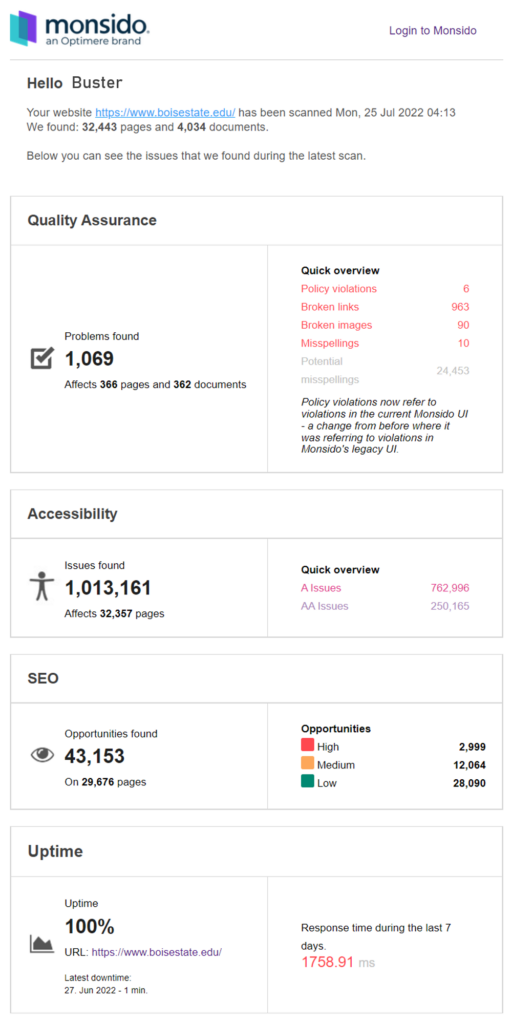Click the 1,069 problems found number
Image resolution: width=512 pixels, height=1024 pixels.
[x=89, y=359]
